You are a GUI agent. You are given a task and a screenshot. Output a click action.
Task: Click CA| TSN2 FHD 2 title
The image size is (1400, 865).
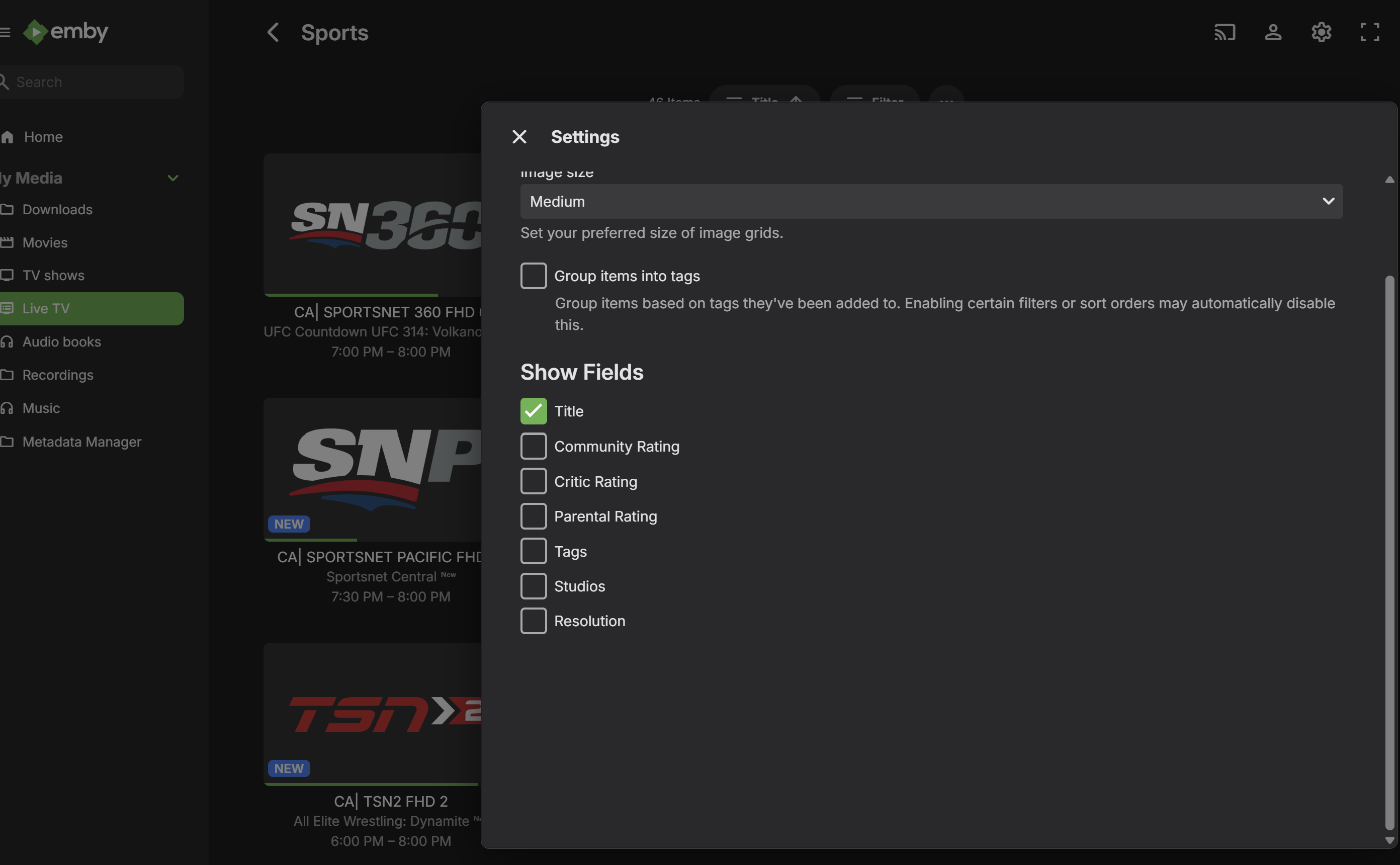click(391, 801)
